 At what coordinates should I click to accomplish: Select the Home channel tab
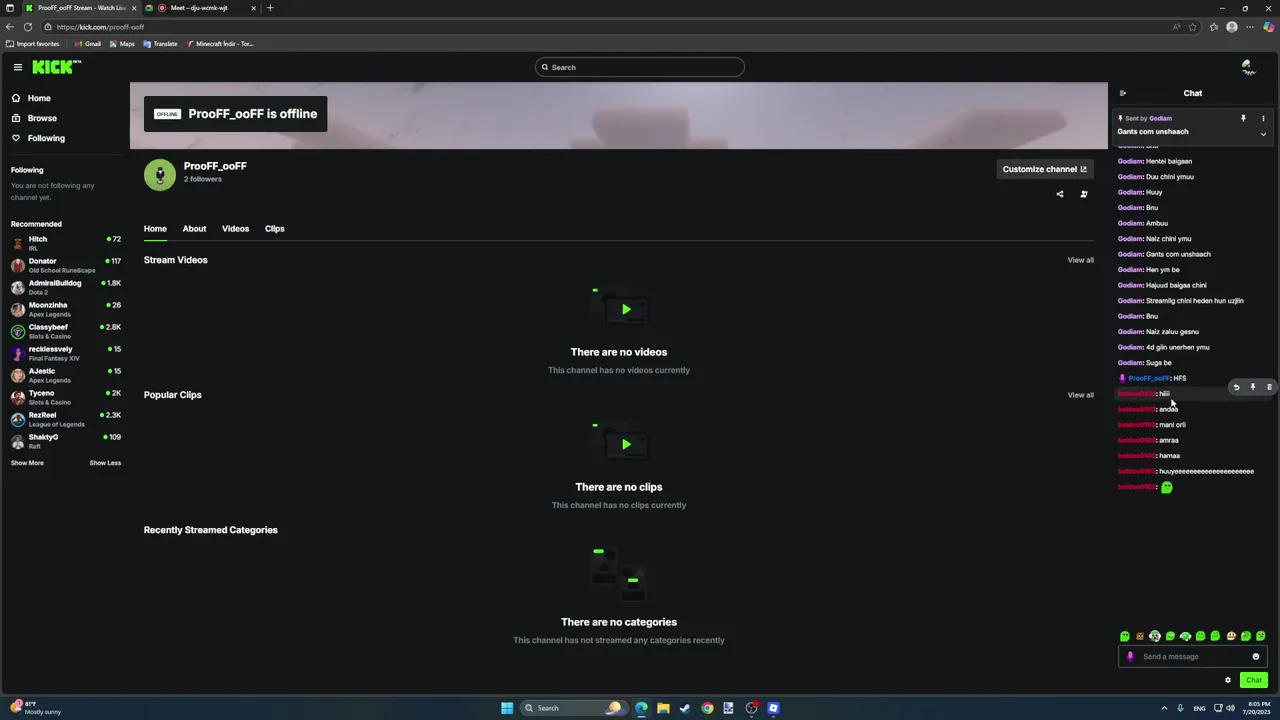[155, 229]
